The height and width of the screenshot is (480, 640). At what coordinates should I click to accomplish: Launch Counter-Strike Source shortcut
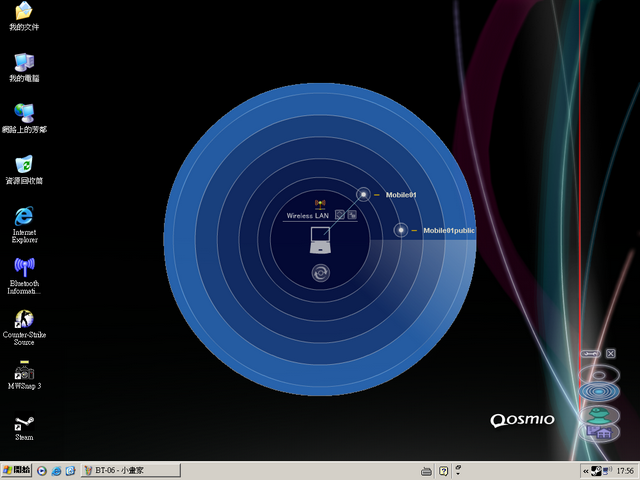(24, 327)
